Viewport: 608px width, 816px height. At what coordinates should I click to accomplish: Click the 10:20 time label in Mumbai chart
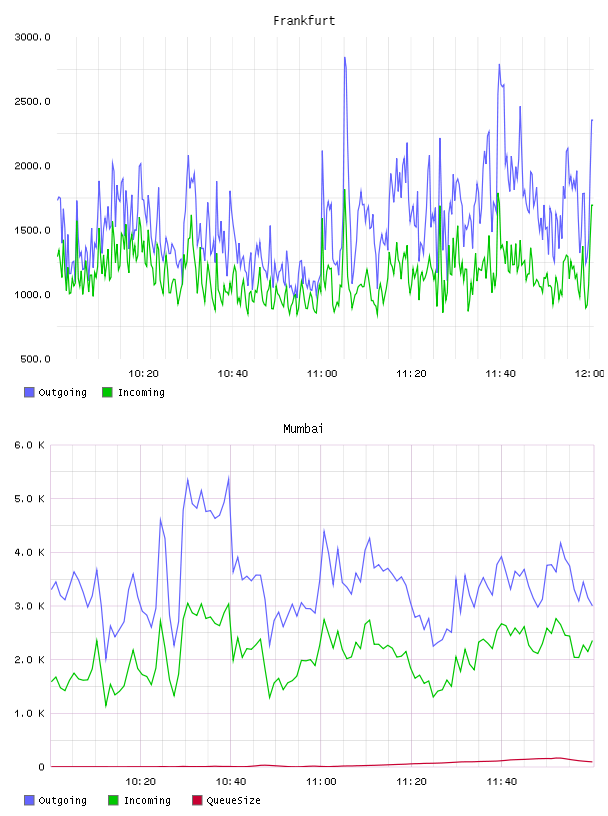(141, 782)
